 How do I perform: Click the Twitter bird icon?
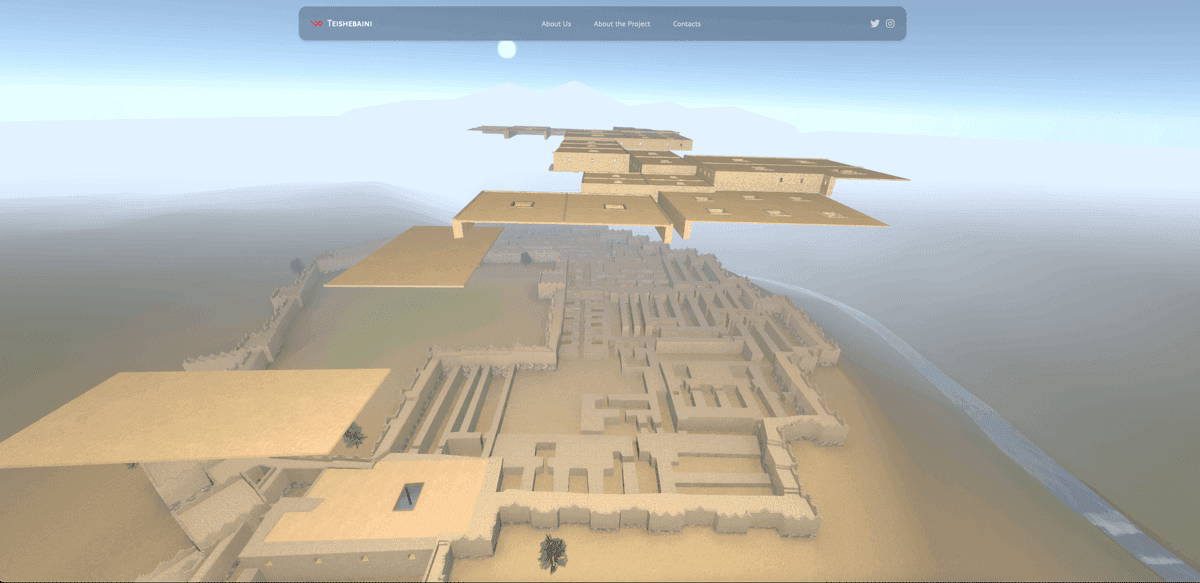[x=874, y=22]
